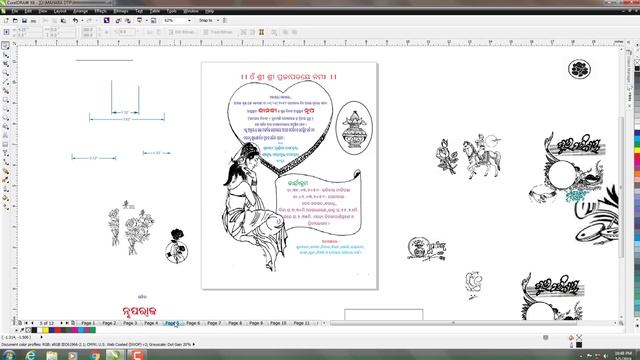Select the Table tool
The width and height of the screenshot is (640, 360).
point(6,144)
